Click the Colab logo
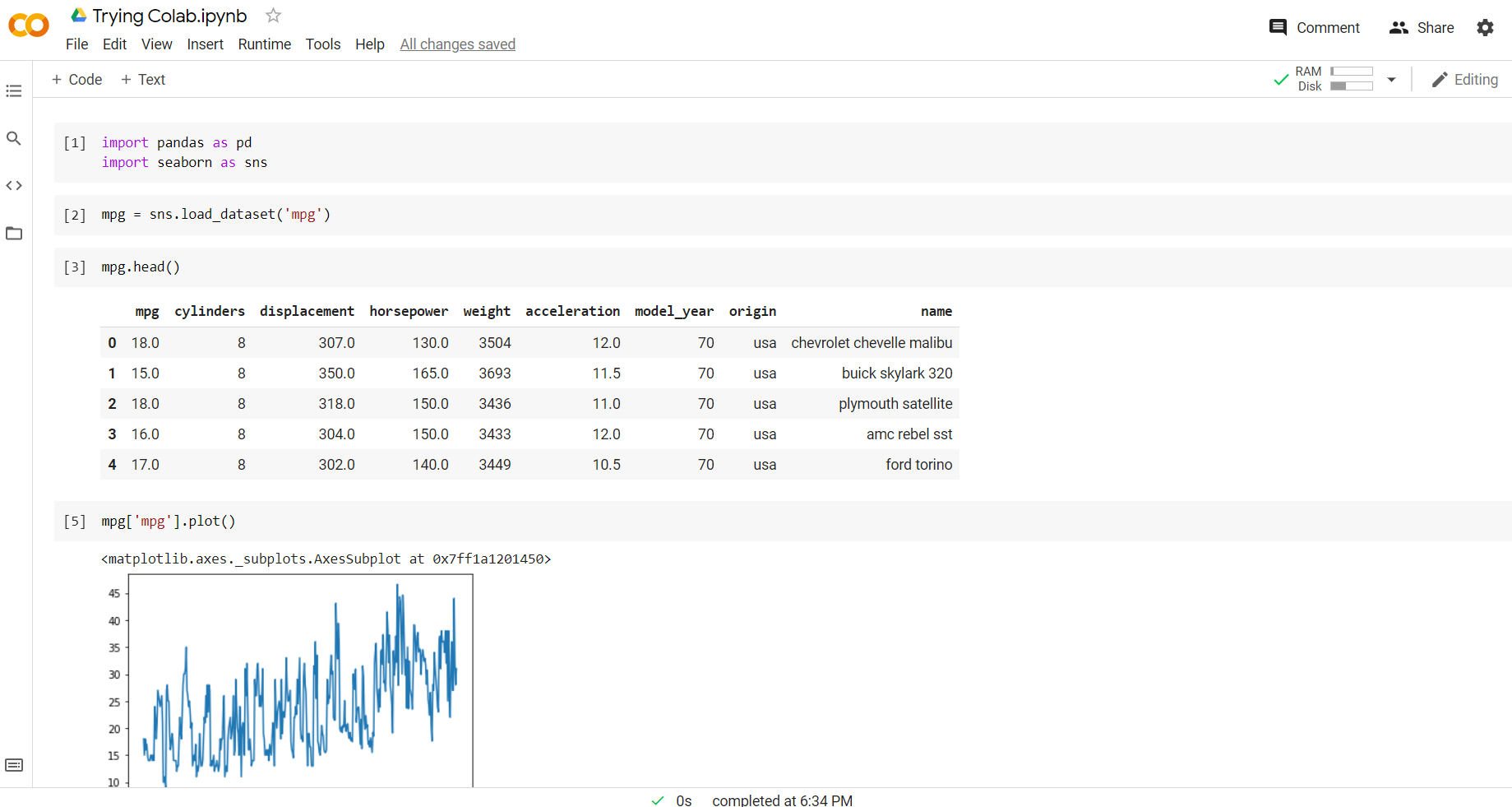Screen dimensions: 1512x807 29,26
